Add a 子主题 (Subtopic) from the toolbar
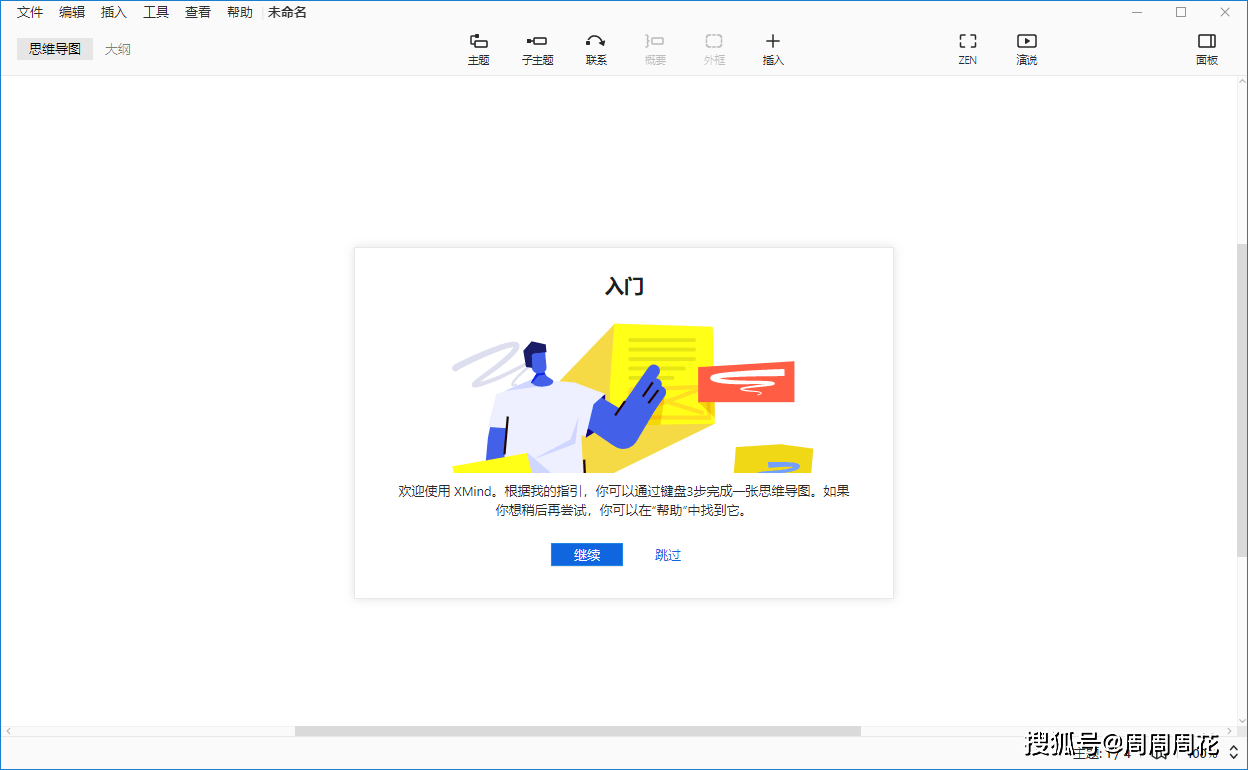1248x770 pixels. [537, 49]
